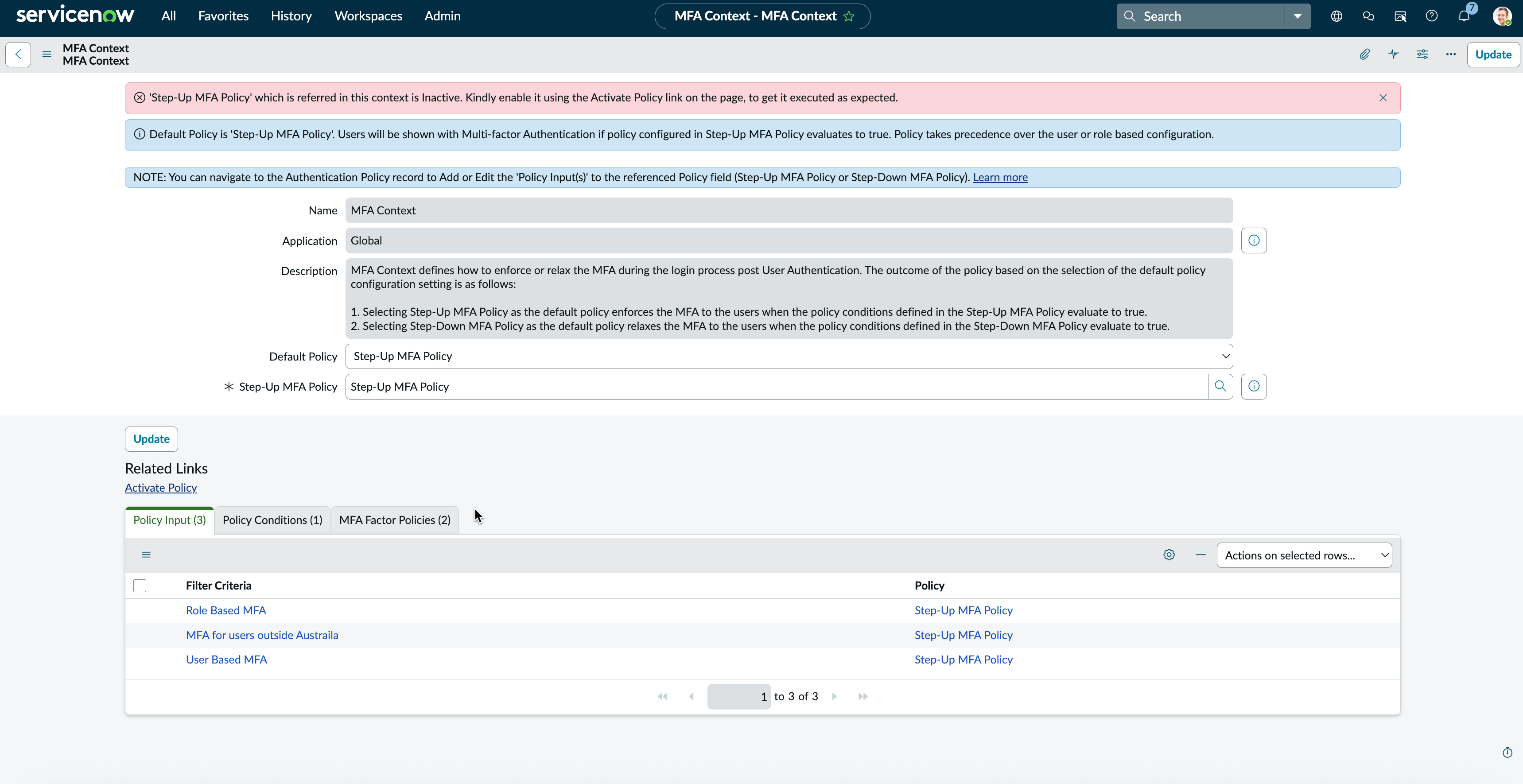Open the activity stream pulse icon
This screenshot has width=1523, height=784.
(x=1394, y=54)
